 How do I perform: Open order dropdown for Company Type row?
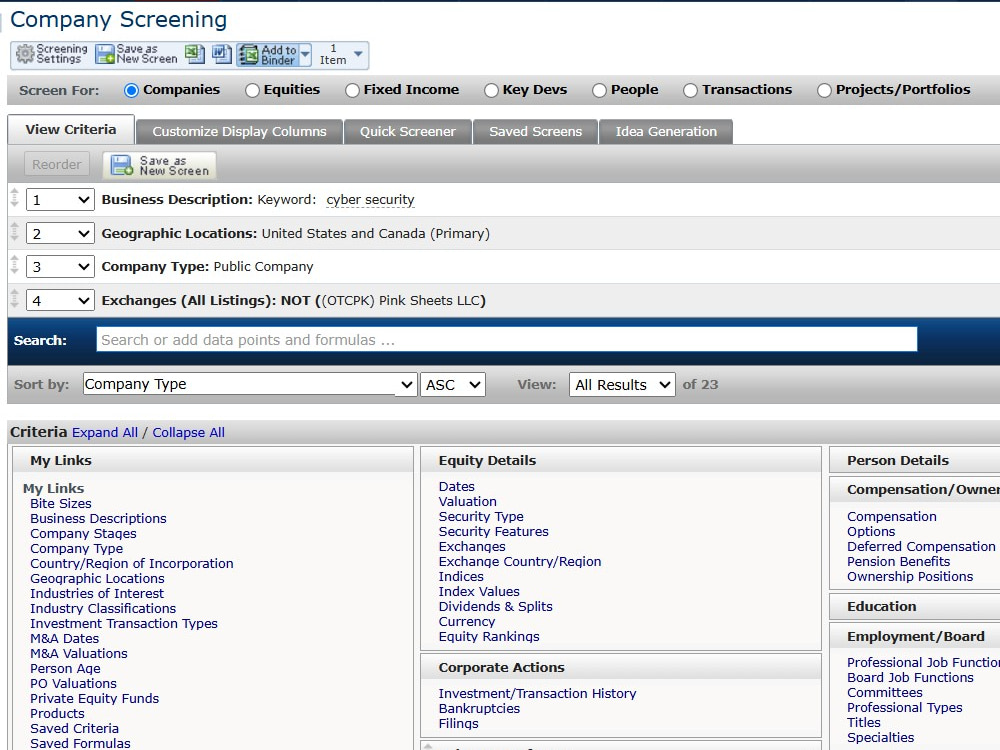[x=60, y=267]
